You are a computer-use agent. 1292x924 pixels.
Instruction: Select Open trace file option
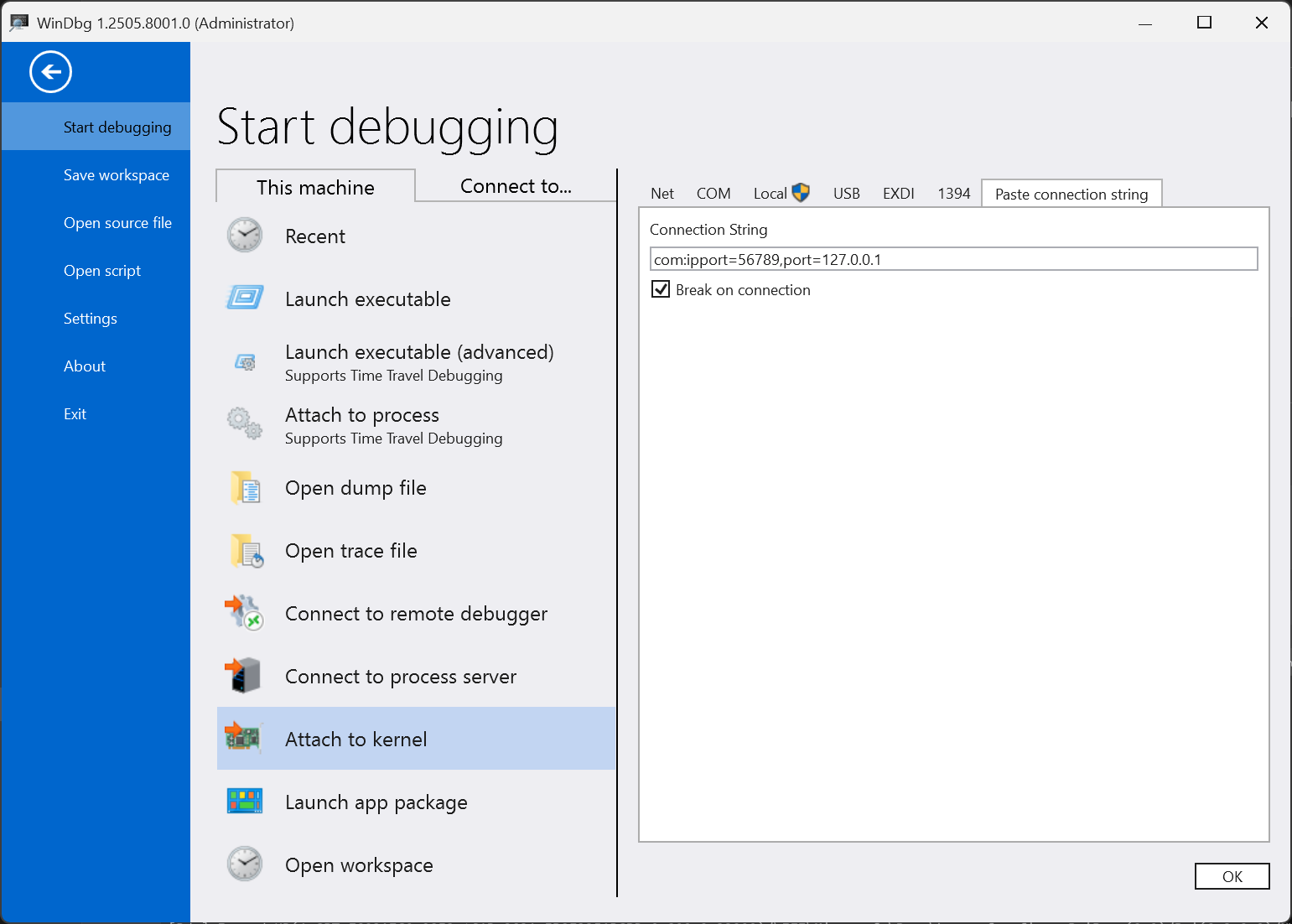click(416, 550)
